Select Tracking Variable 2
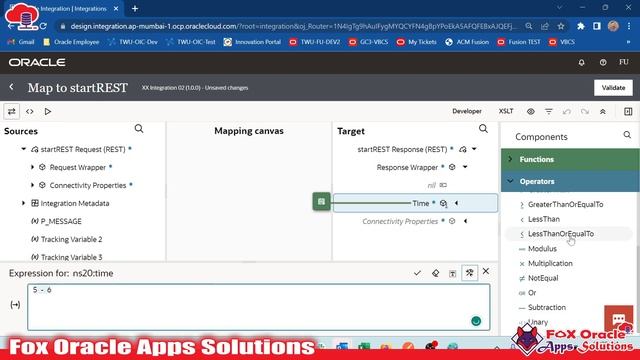The height and width of the screenshot is (360, 640). (x=71, y=239)
